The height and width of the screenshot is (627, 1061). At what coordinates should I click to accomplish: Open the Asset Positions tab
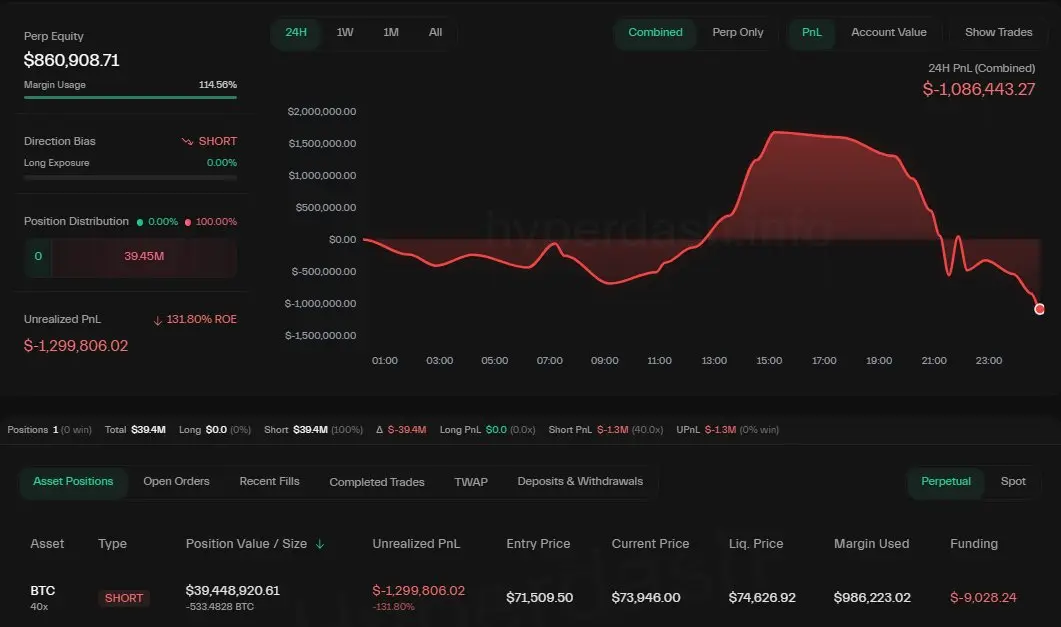pos(73,481)
